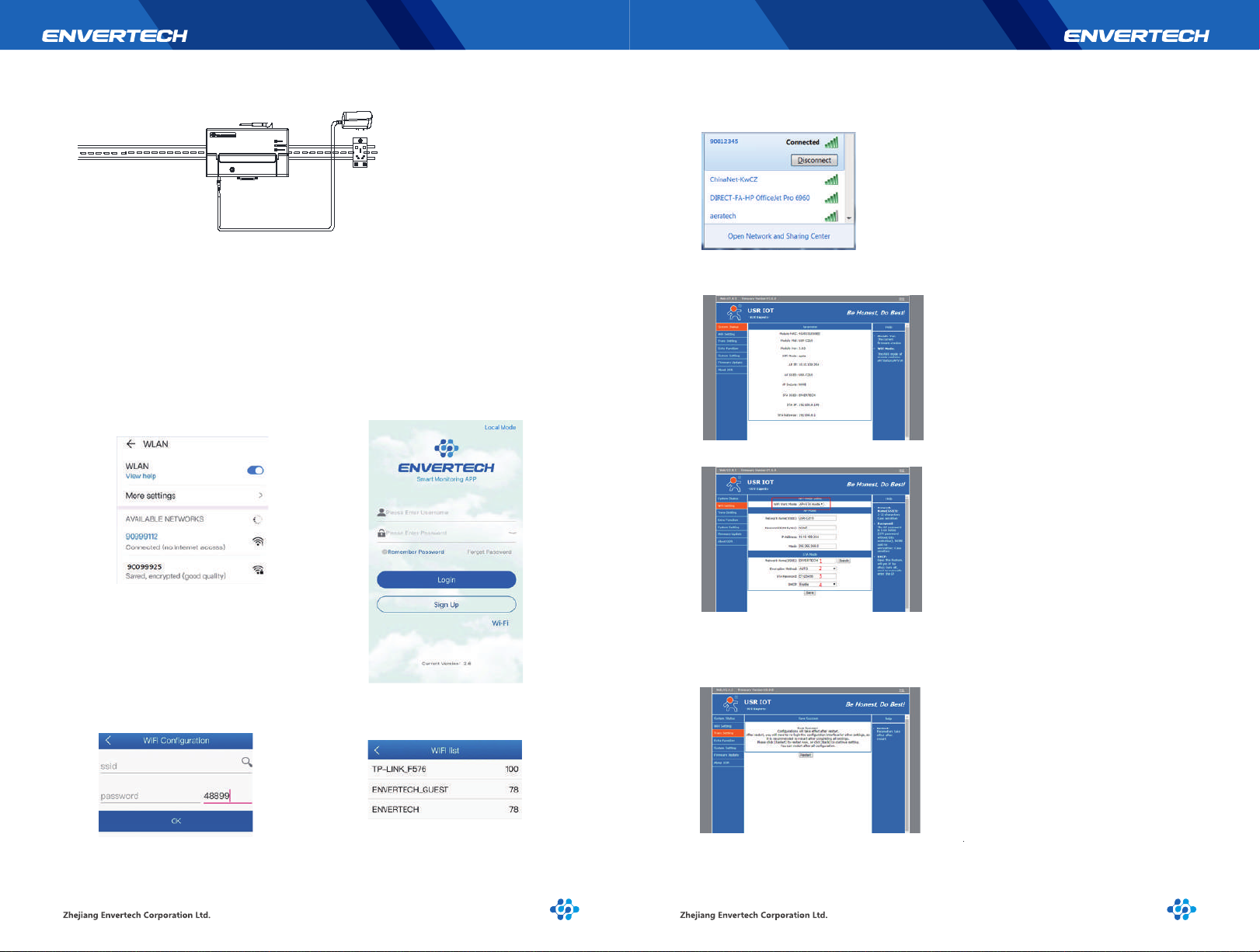Choose the ChinaNet-KwCZ network entry
Image resolution: width=1260 pixels, height=952 pixels.
[733, 179]
